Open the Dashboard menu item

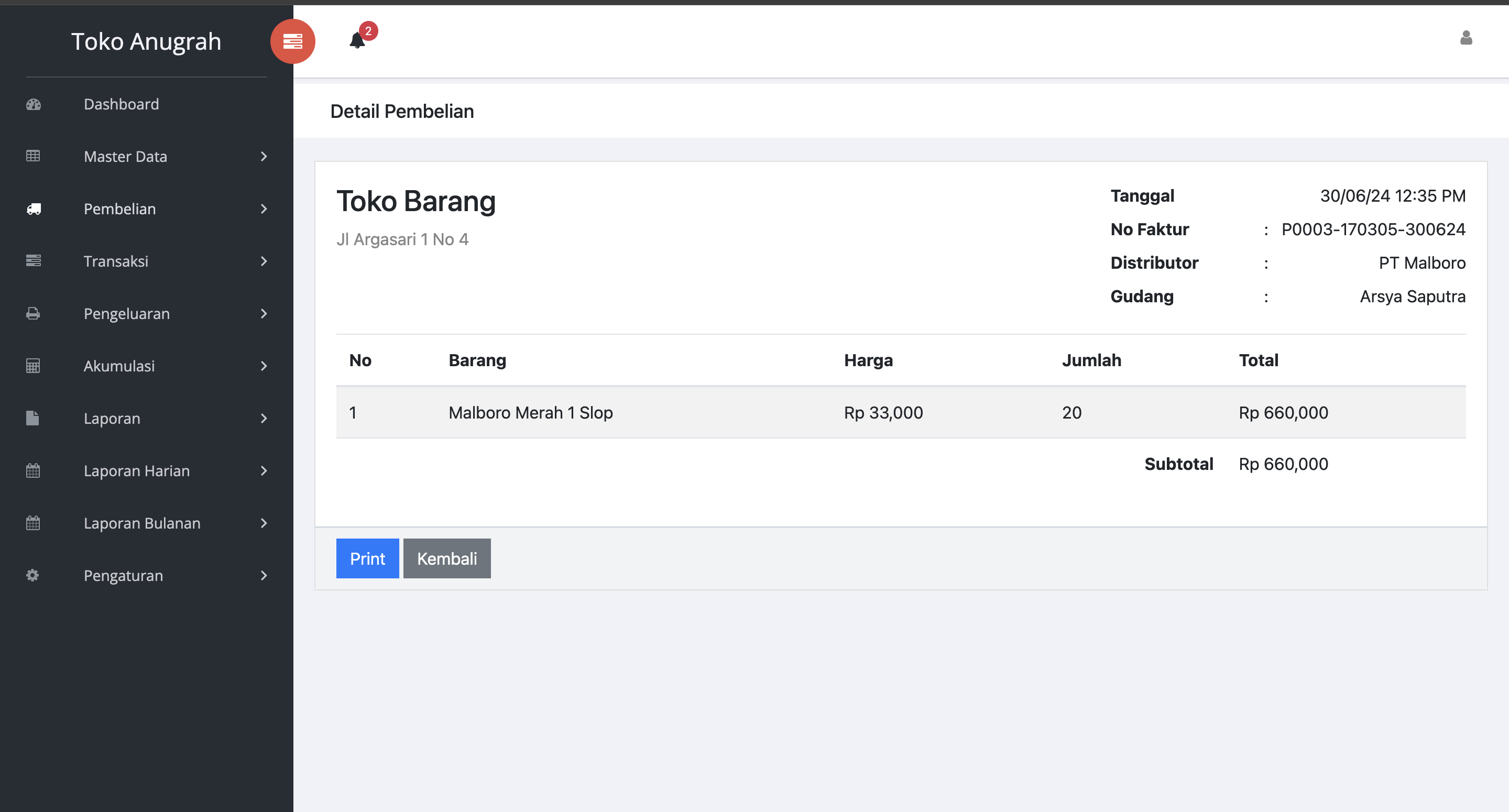point(121,104)
